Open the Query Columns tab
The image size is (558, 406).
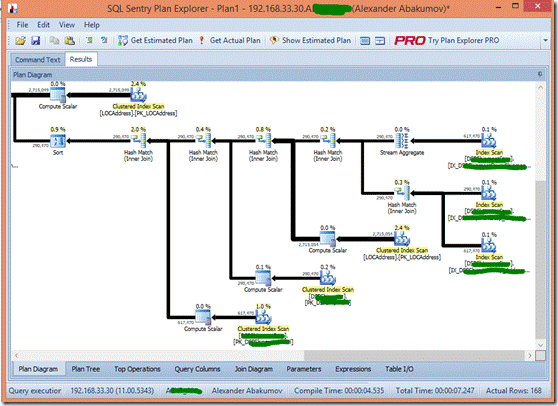pos(197,369)
